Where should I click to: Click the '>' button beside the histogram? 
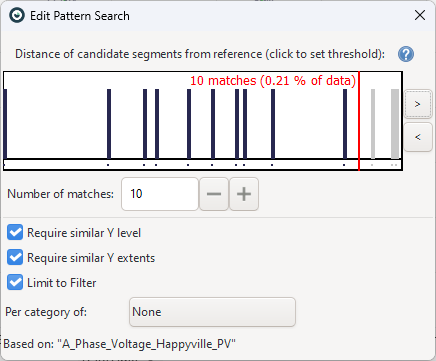click(418, 104)
